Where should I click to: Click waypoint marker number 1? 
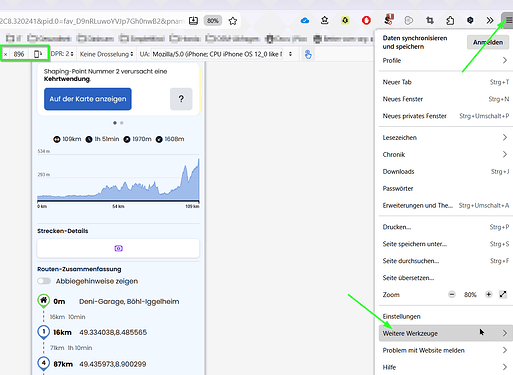(43, 332)
